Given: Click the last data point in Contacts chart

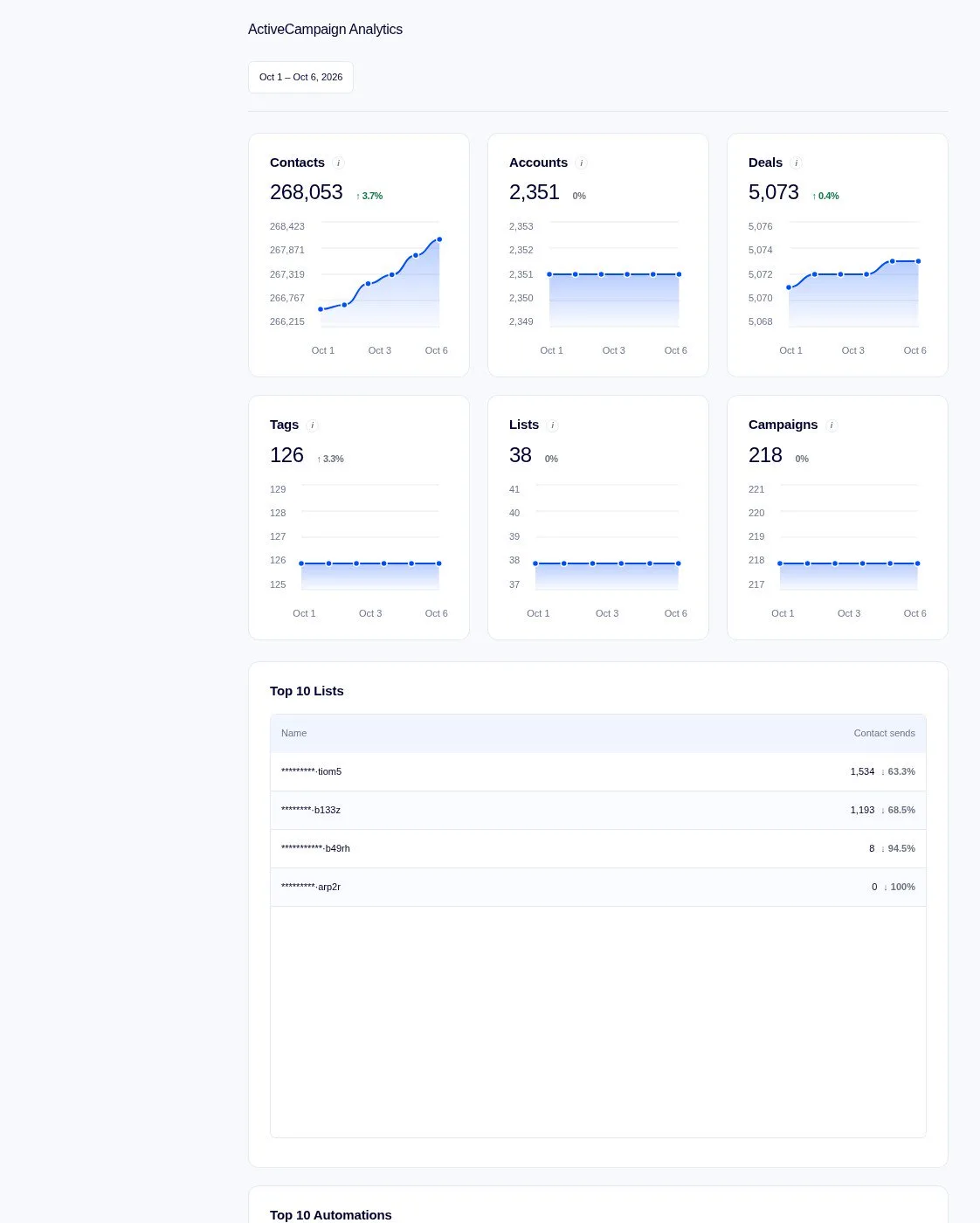Looking at the screenshot, I should (439, 239).
